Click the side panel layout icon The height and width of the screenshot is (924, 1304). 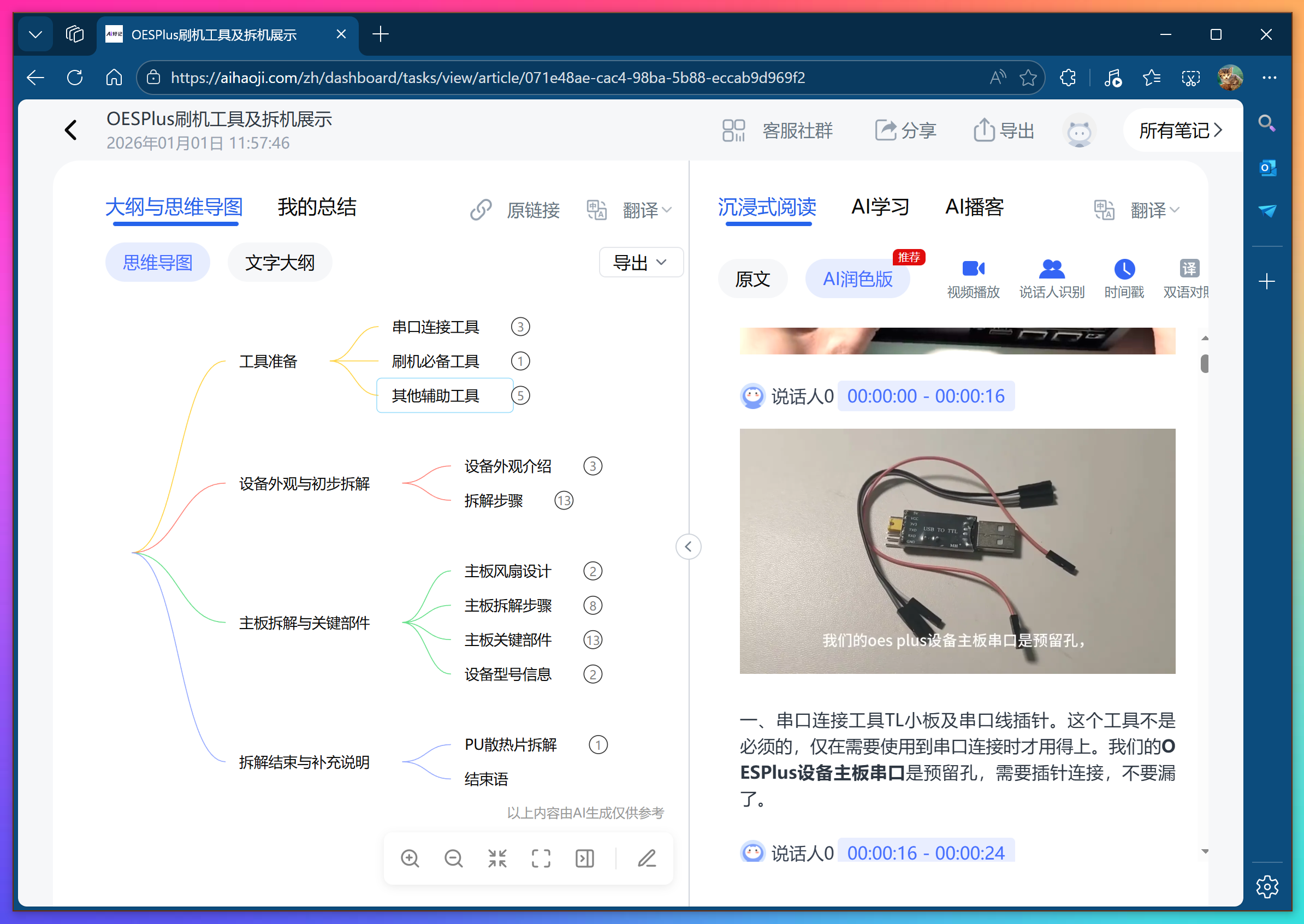(x=585, y=858)
